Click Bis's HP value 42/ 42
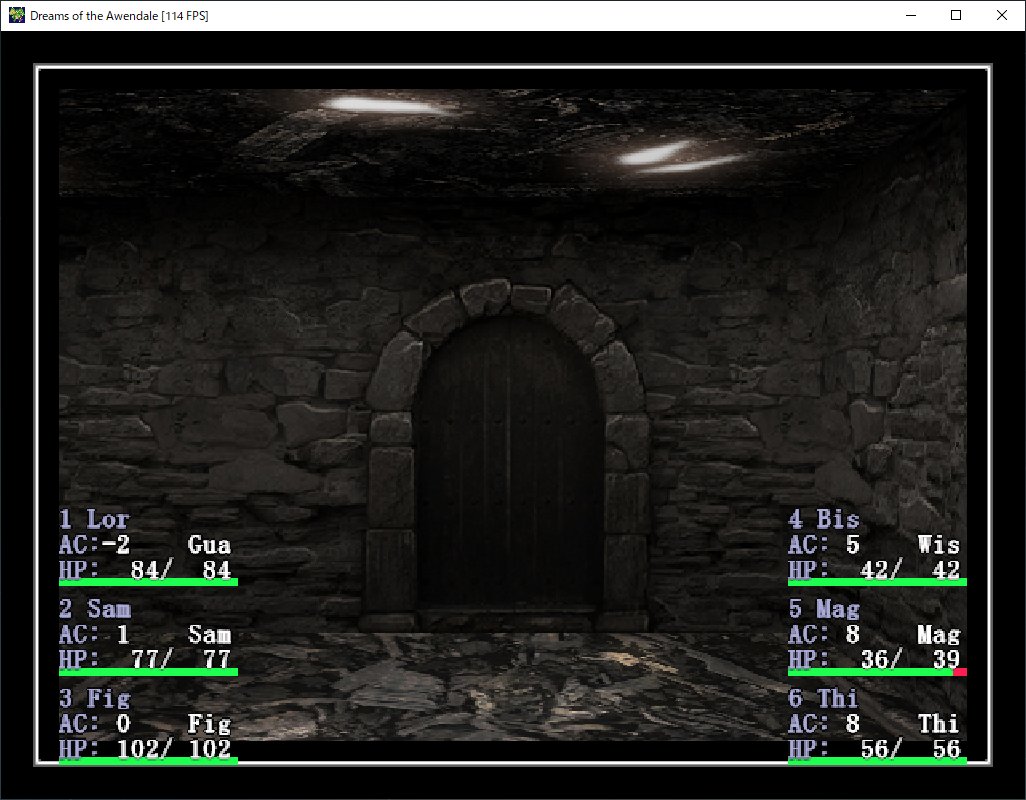This screenshot has height=800, width=1026. click(910, 570)
